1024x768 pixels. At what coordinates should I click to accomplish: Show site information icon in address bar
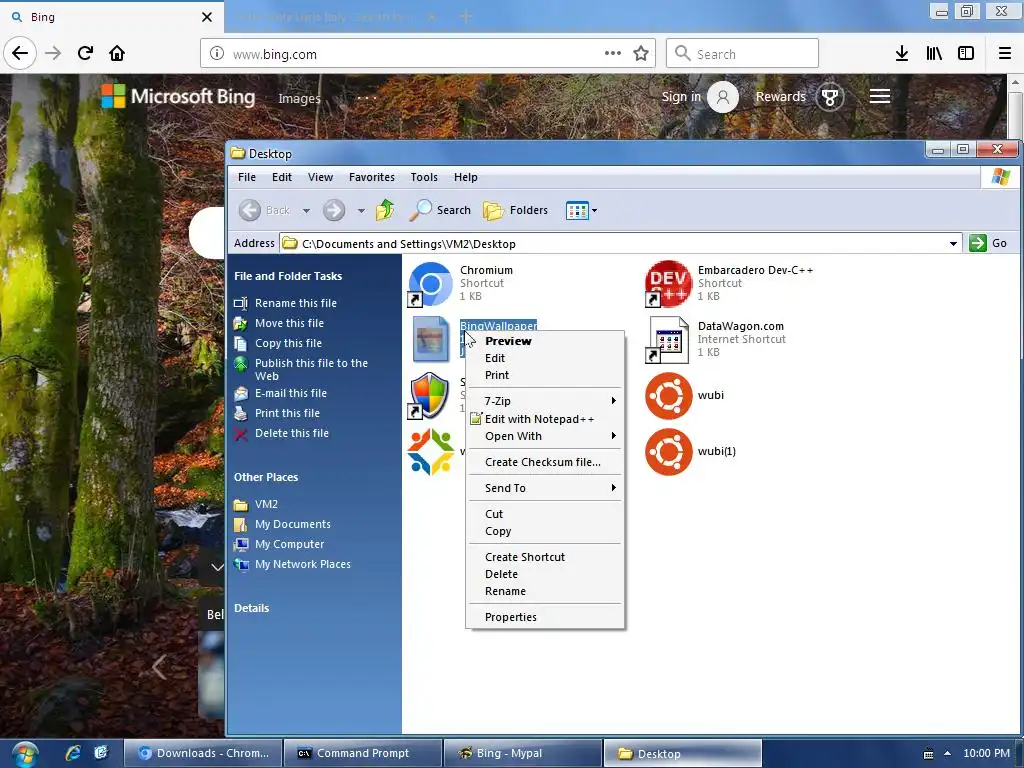click(217, 54)
